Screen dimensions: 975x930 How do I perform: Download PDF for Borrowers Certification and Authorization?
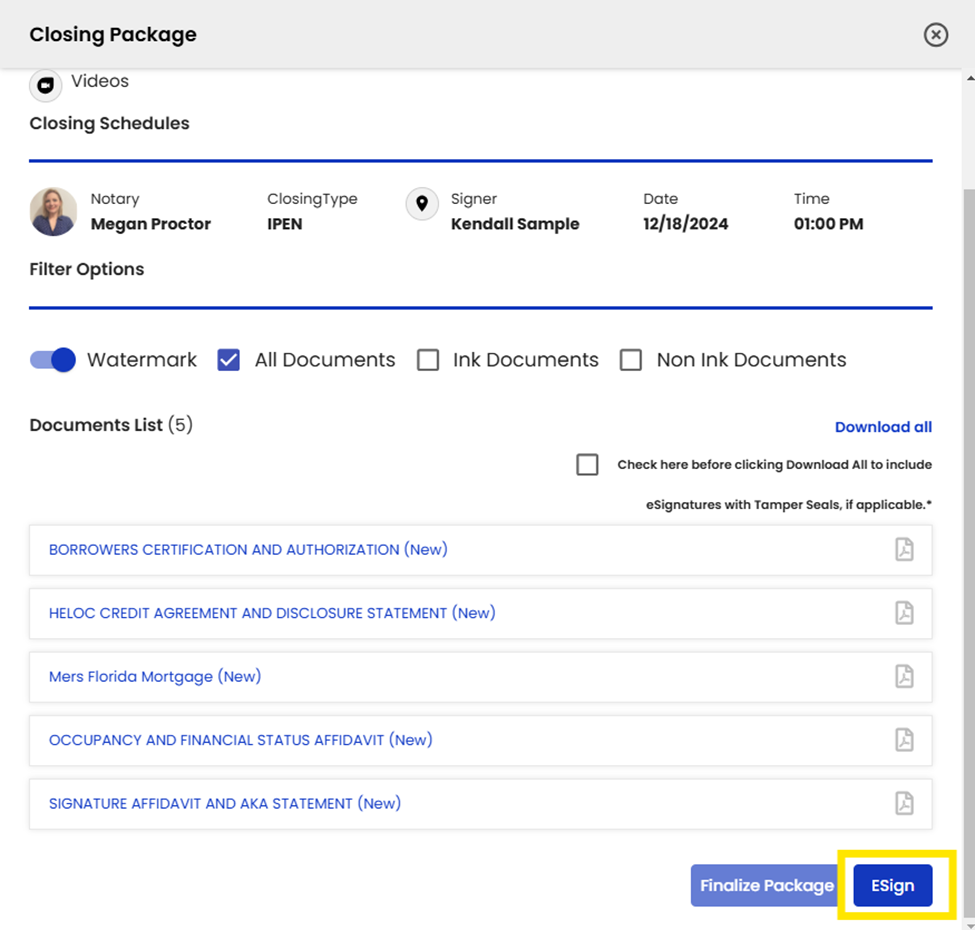904,550
